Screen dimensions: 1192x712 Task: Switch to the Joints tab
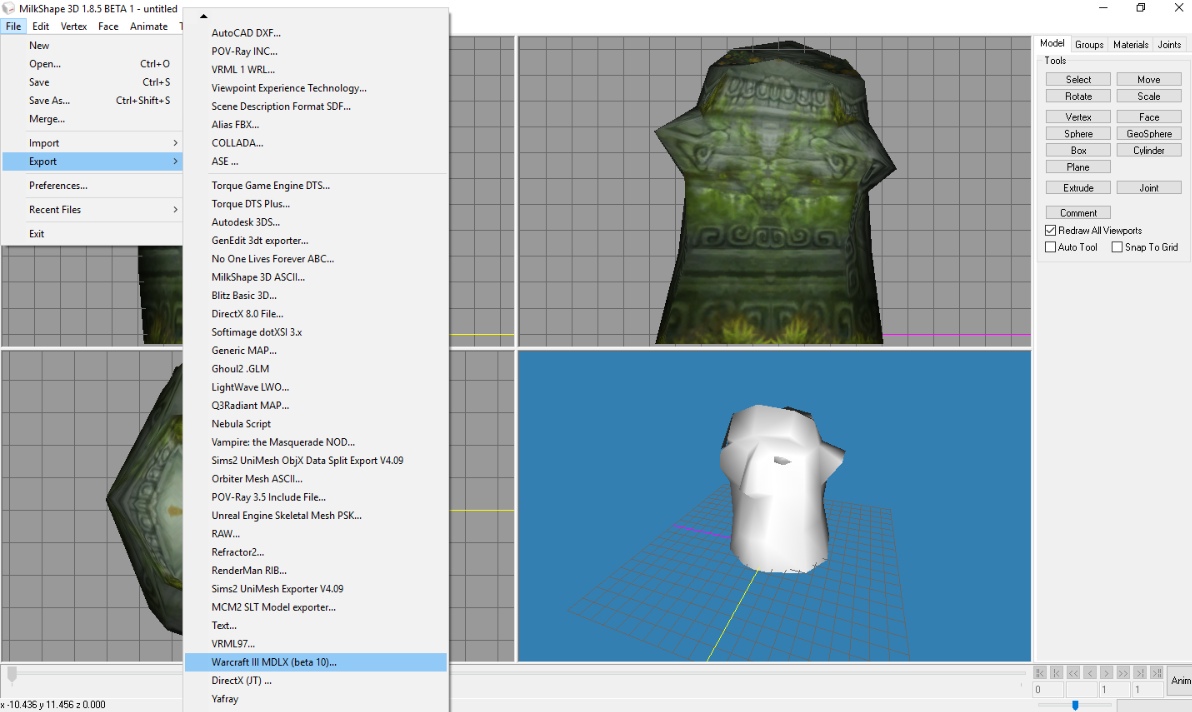tap(1169, 45)
